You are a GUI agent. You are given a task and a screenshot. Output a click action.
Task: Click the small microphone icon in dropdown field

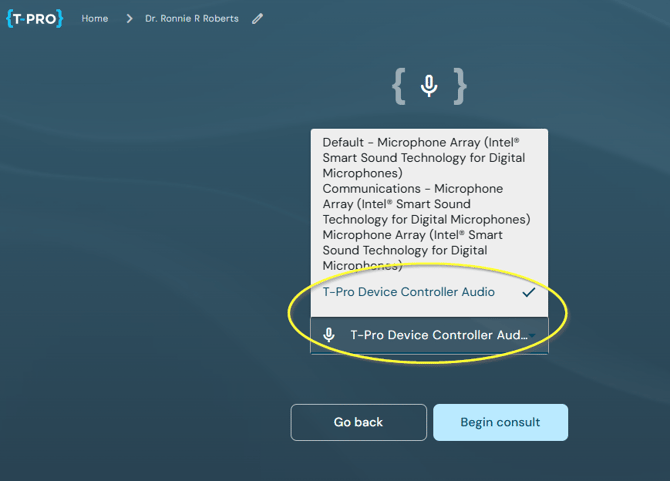pos(329,335)
